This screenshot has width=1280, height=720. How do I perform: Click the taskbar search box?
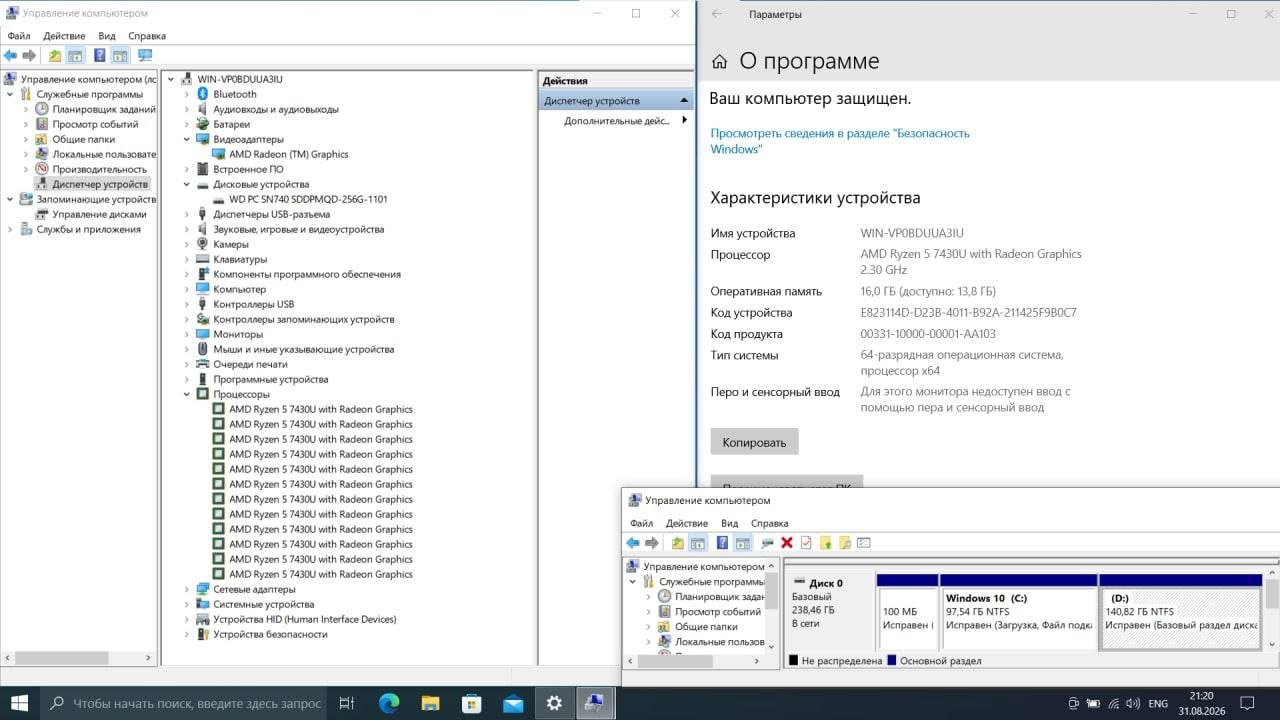click(183, 703)
